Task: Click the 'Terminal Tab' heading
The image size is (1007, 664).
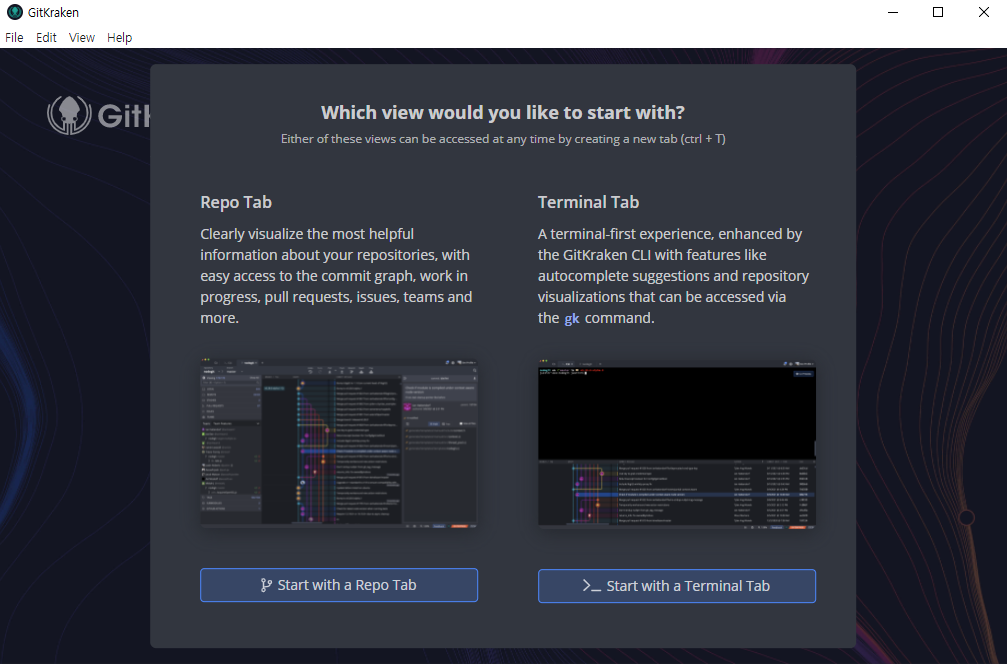Action: tap(588, 202)
